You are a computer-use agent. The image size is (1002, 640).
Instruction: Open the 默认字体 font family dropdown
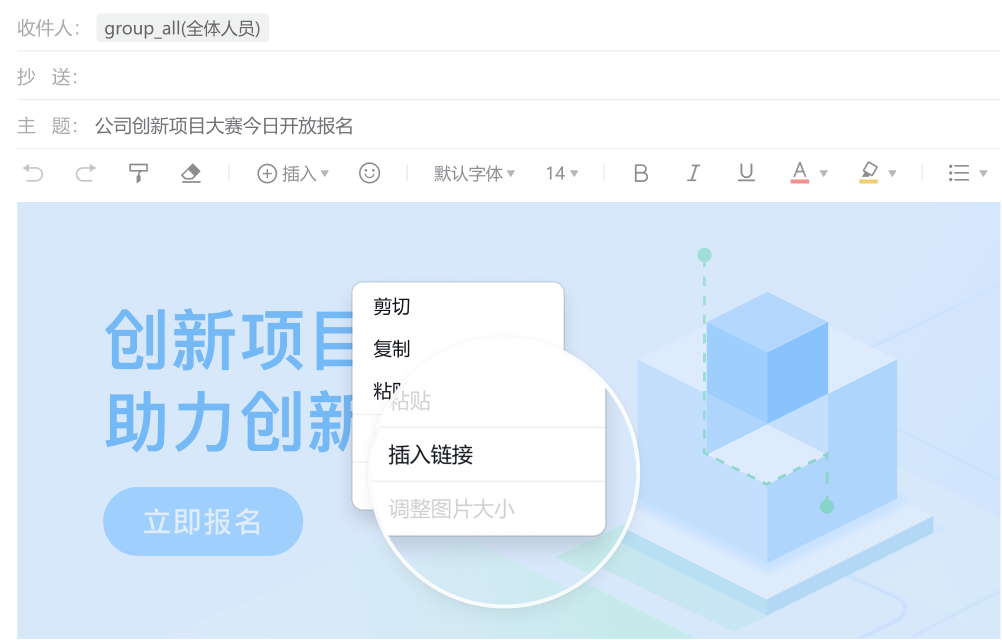tap(471, 173)
